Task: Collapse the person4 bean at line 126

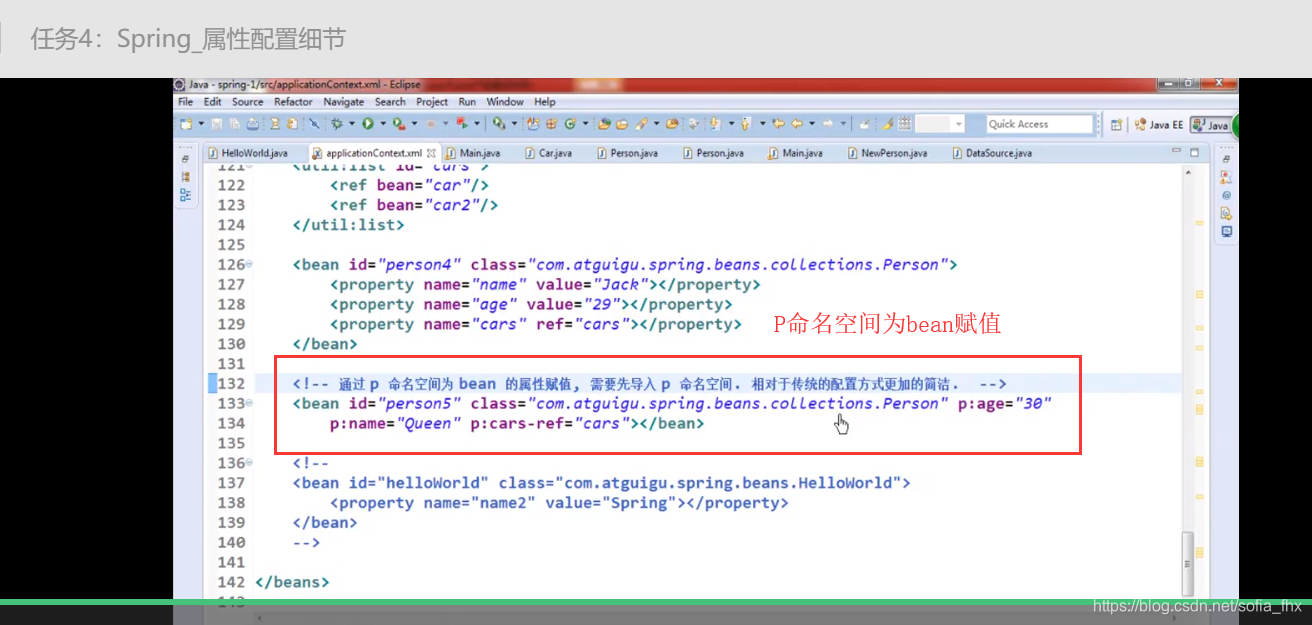Action: [x=249, y=264]
